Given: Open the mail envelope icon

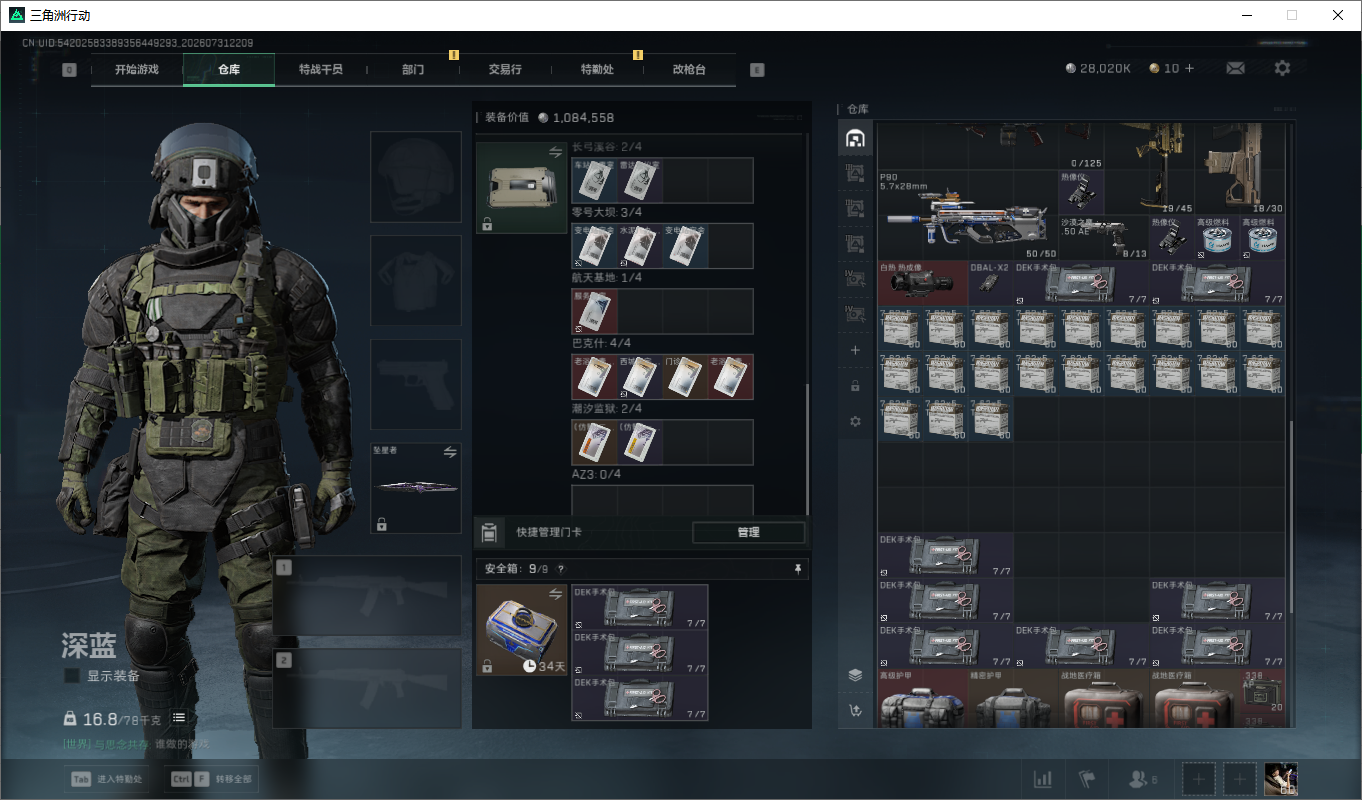Looking at the screenshot, I should [x=1236, y=68].
